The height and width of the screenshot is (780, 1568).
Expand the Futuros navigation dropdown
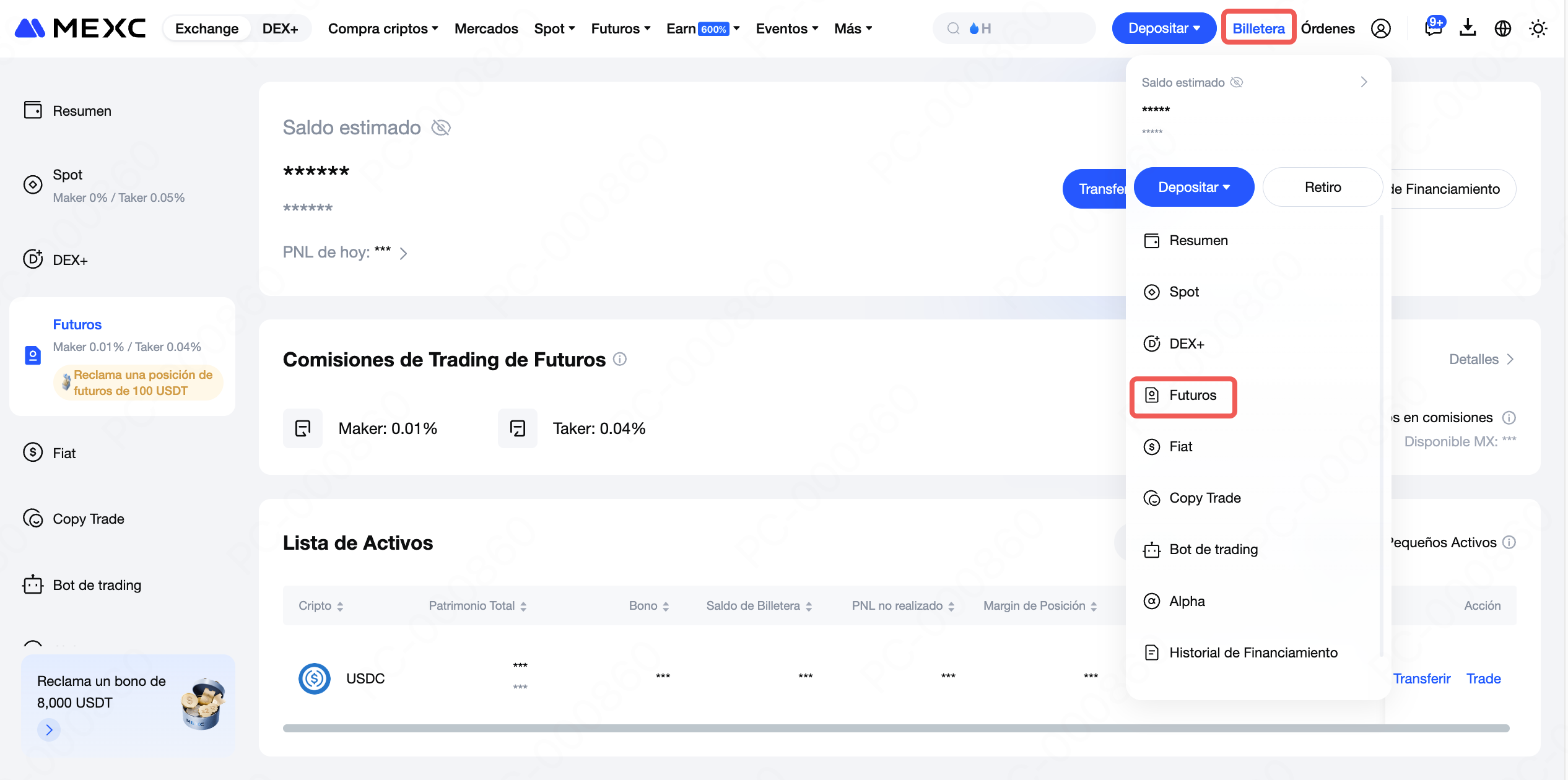tap(621, 28)
